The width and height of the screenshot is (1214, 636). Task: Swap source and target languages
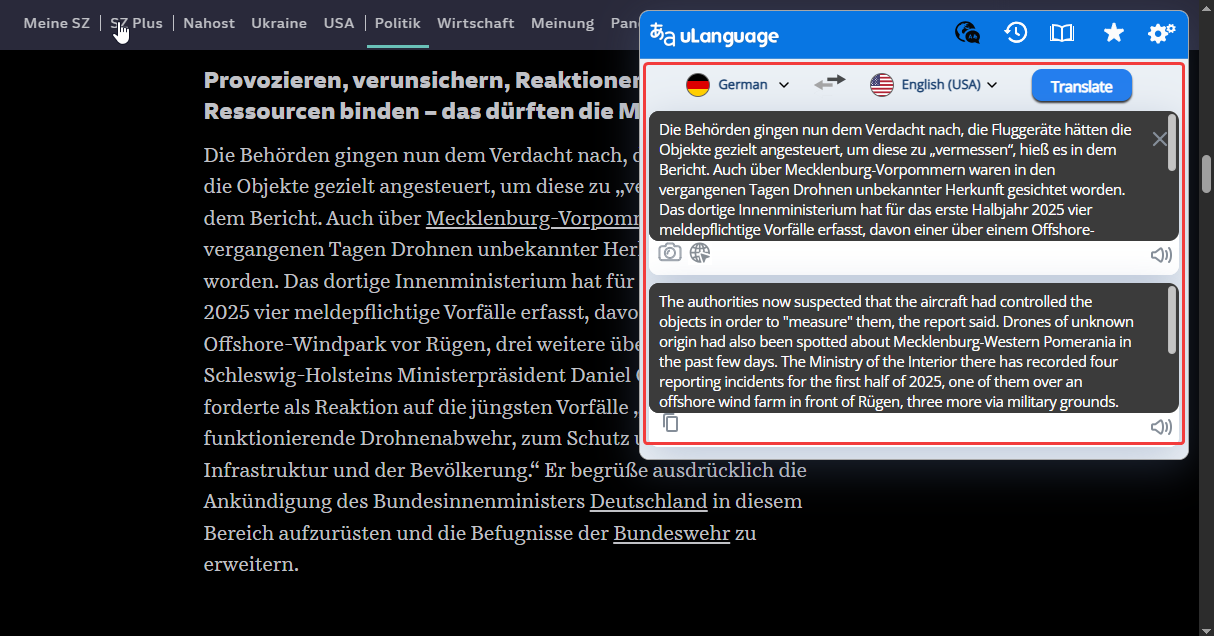829,84
